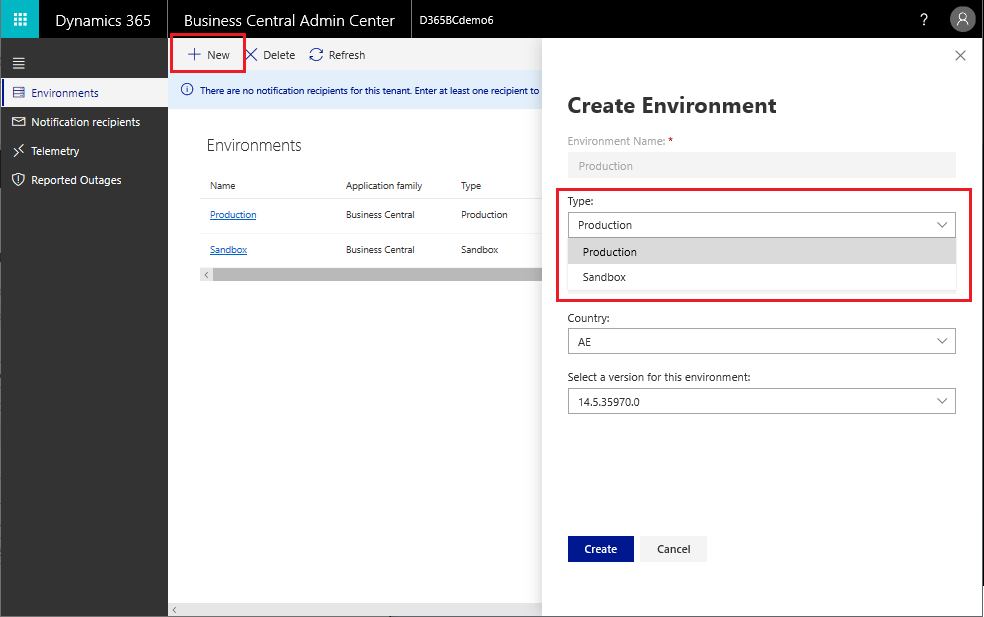Image resolution: width=984 pixels, height=617 pixels.
Task: Open the Sandbox environment link
Action: (x=228, y=250)
